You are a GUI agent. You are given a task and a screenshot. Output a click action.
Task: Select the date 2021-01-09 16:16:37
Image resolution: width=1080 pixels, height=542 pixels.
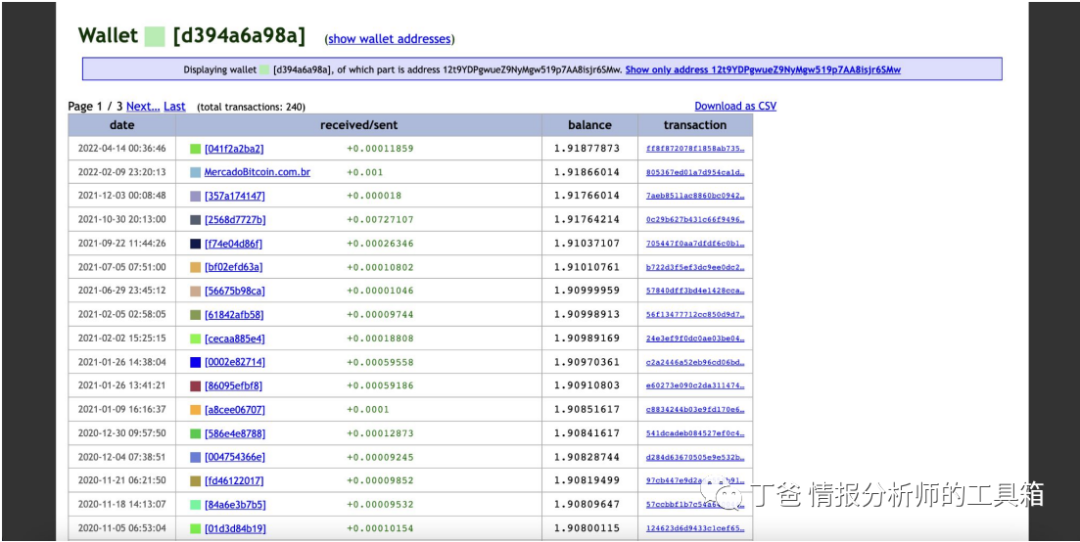click(x=122, y=410)
